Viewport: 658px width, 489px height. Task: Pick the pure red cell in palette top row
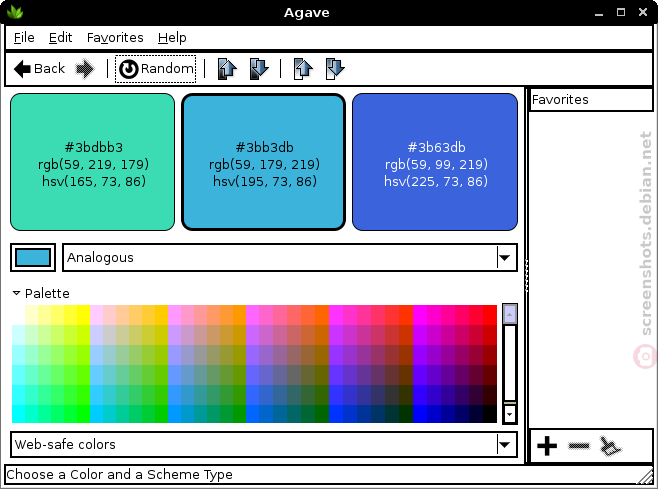490,315
